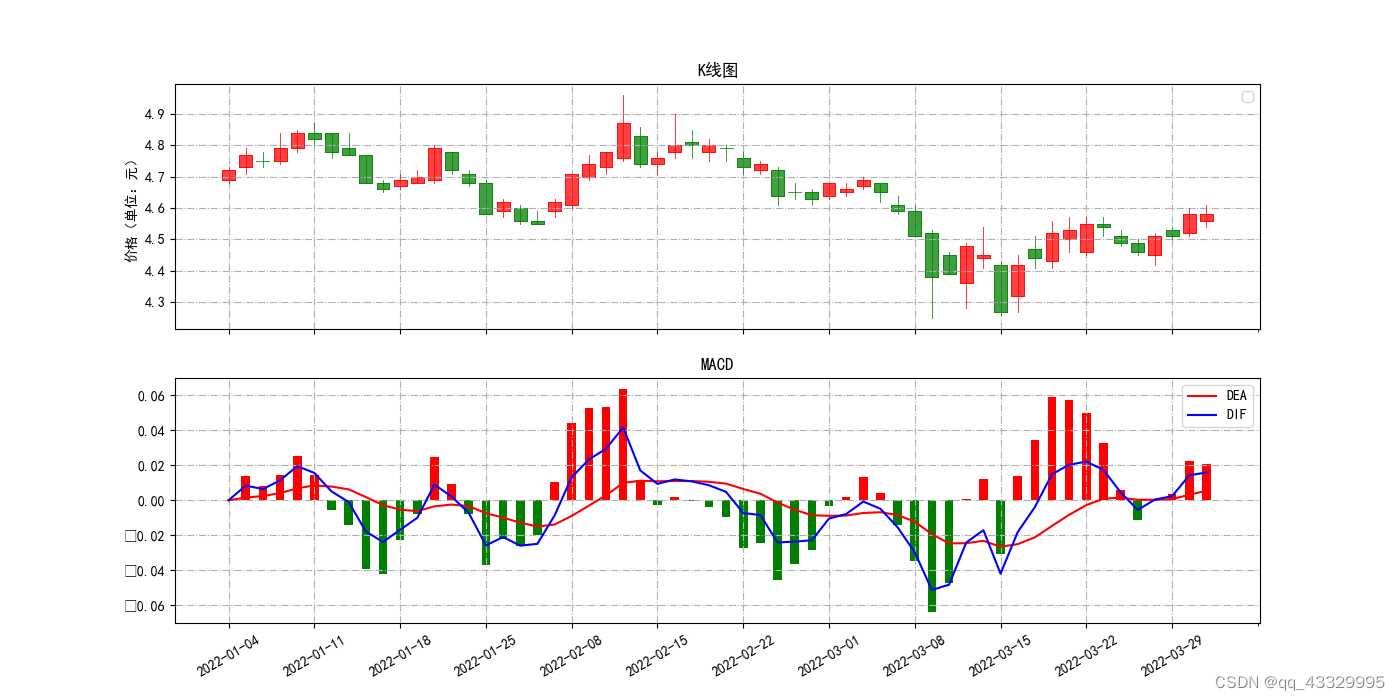Click the DIF legend label text

(1236, 414)
